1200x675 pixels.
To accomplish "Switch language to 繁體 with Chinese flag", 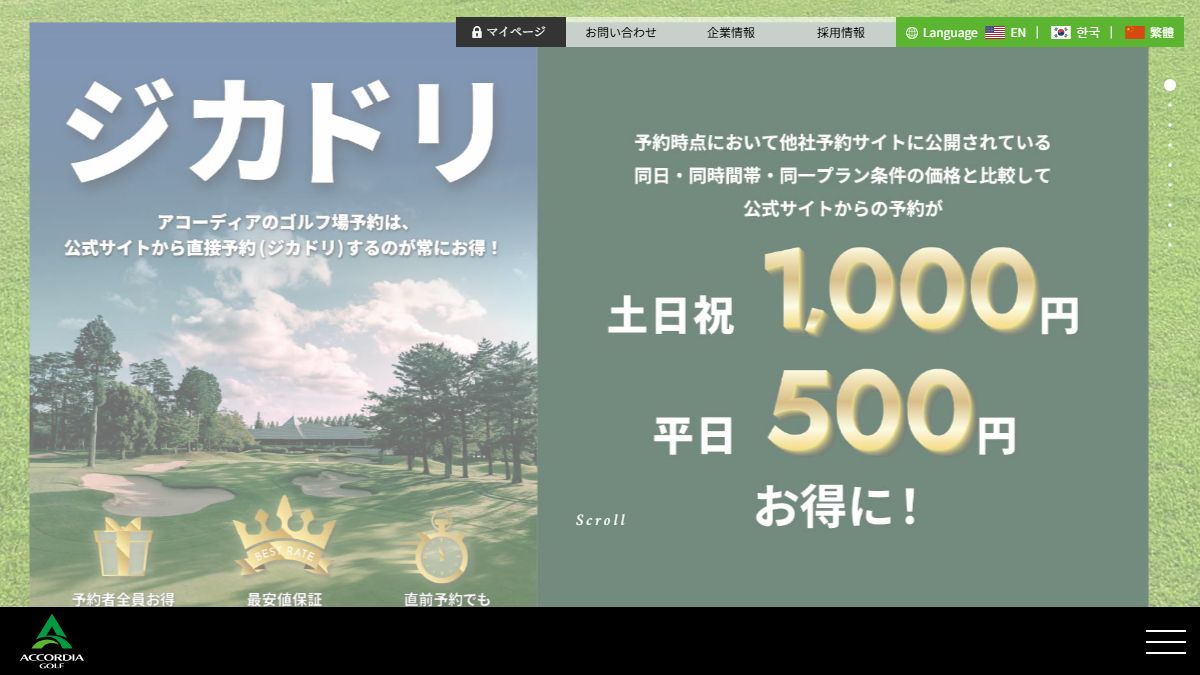I will click(1149, 32).
